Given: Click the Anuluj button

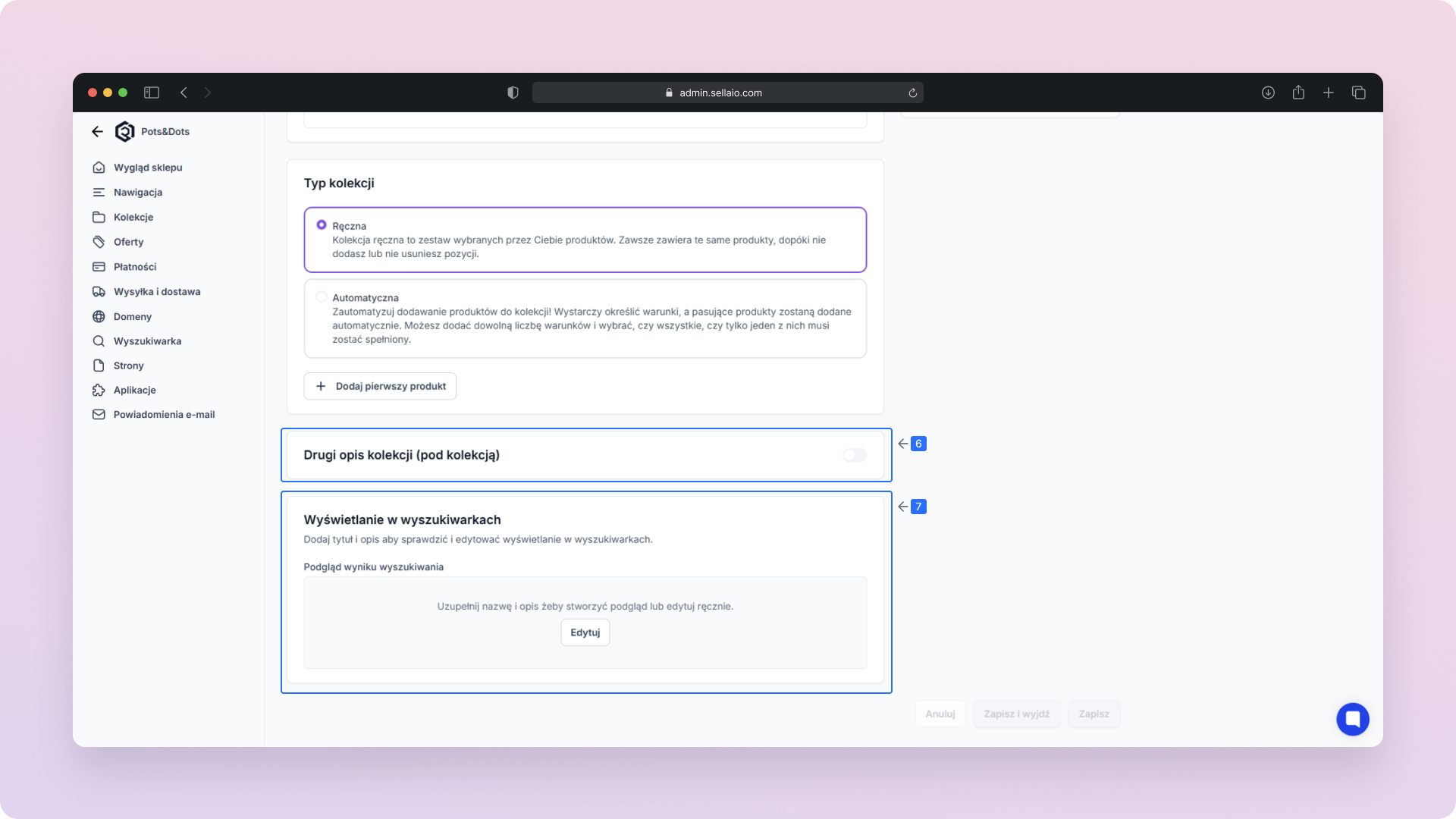Looking at the screenshot, I should coord(940,714).
